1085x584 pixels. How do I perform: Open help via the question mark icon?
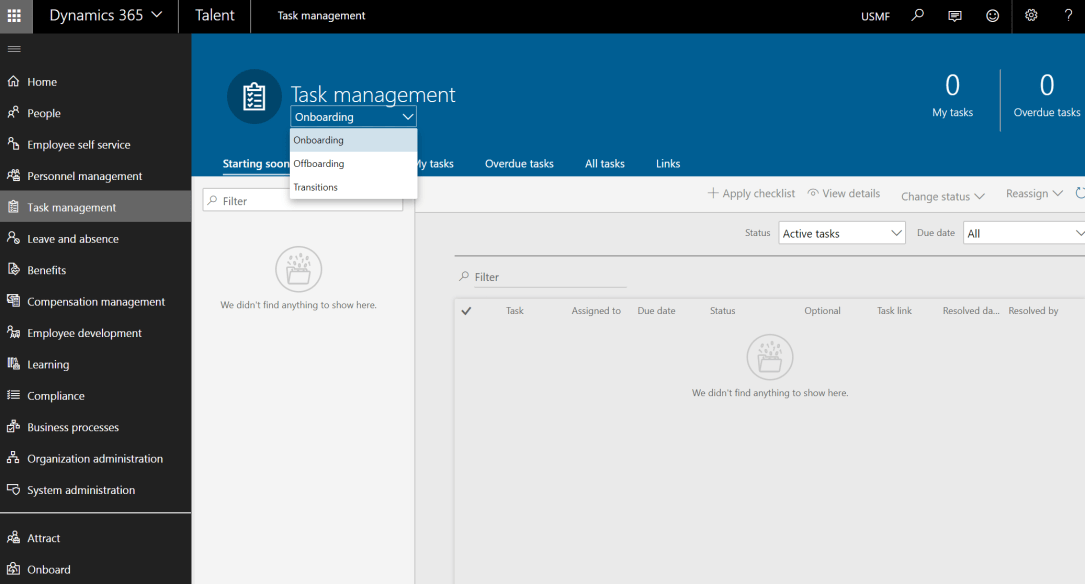pos(1068,16)
